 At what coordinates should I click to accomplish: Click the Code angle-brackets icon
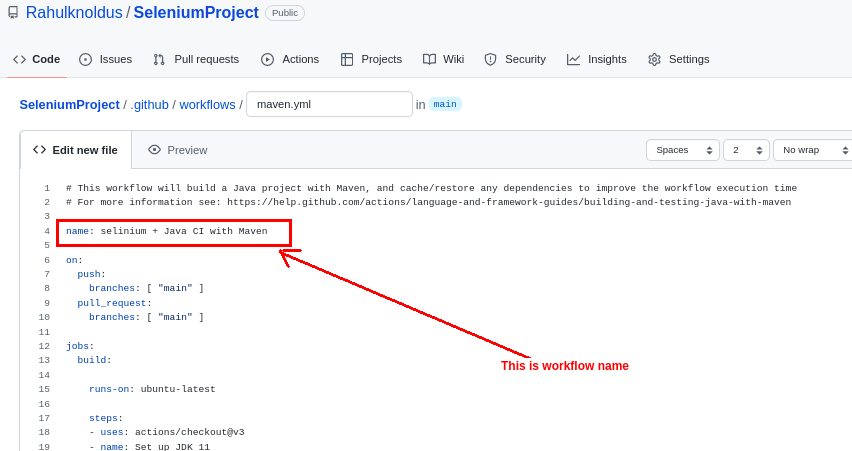[x=20, y=59]
